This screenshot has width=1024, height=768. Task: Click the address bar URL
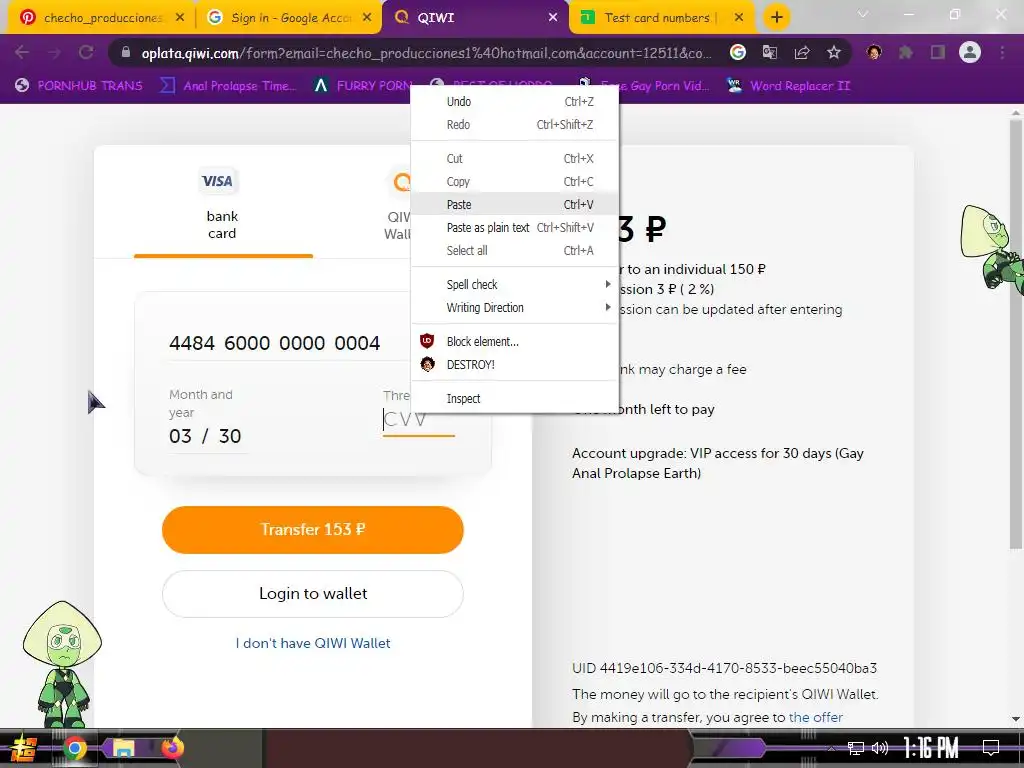click(x=426, y=53)
